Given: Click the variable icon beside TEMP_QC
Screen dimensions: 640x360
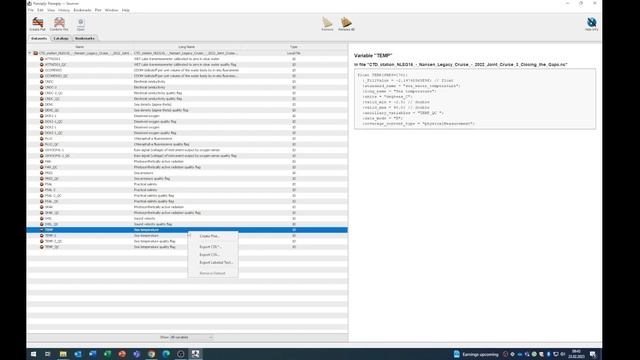Looking at the screenshot, I should (42, 247).
